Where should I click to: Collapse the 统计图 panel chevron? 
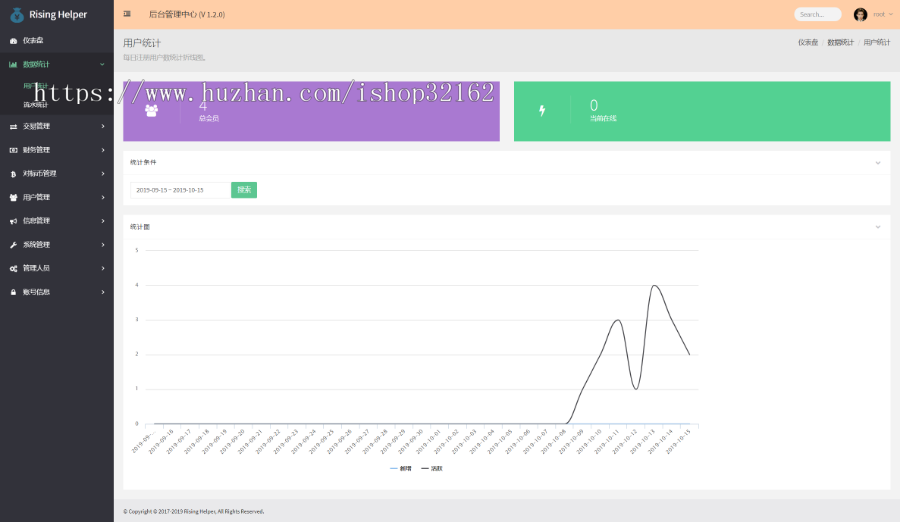(x=878, y=227)
